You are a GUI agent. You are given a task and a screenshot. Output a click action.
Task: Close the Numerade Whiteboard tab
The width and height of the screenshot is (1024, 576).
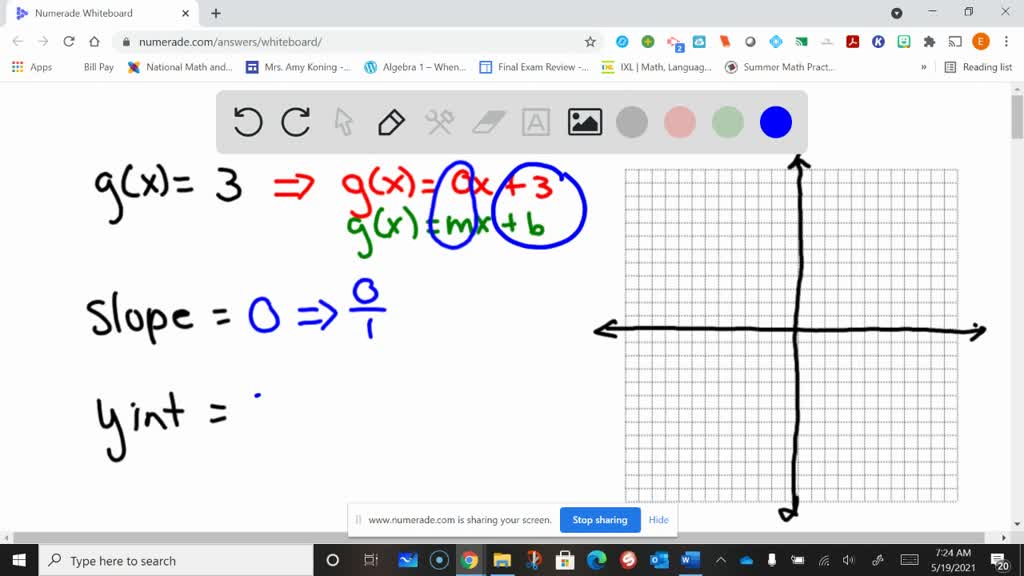click(185, 13)
